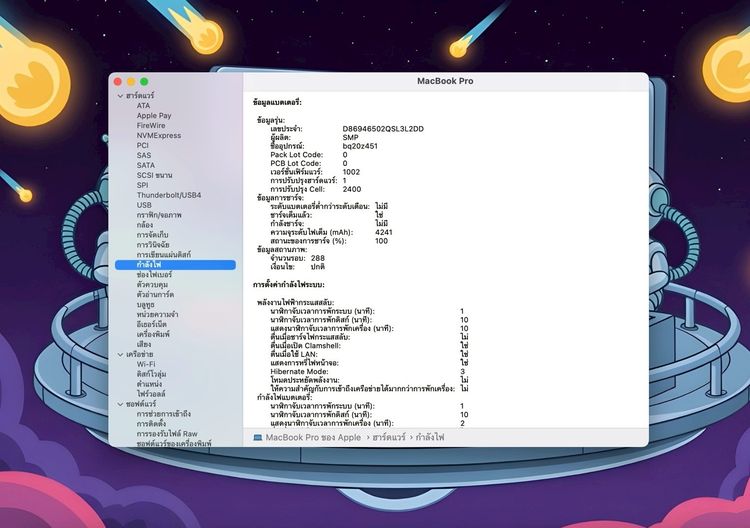Click the full charge capacity value 4241
The width and height of the screenshot is (750, 528).
[x=384, y=232]
